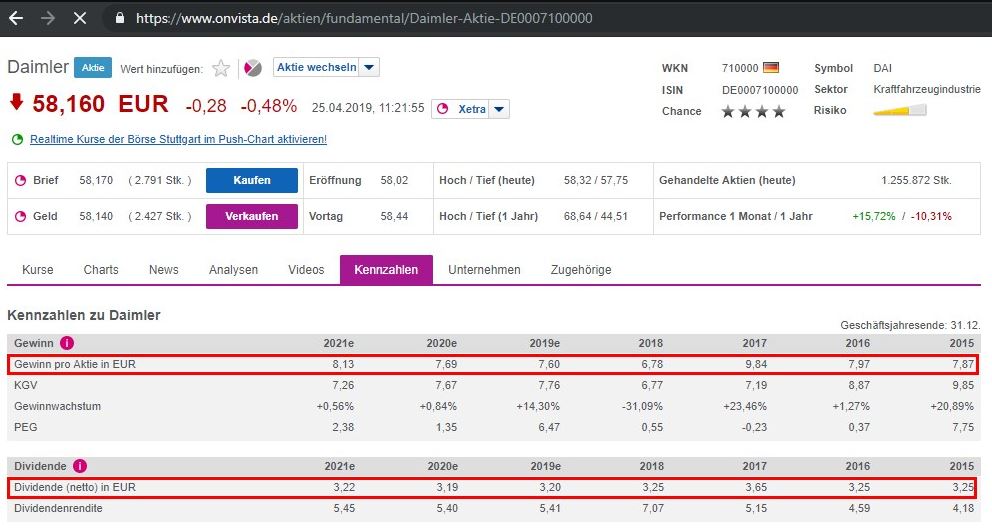Click the browser forward arrow

pos(47,18)
